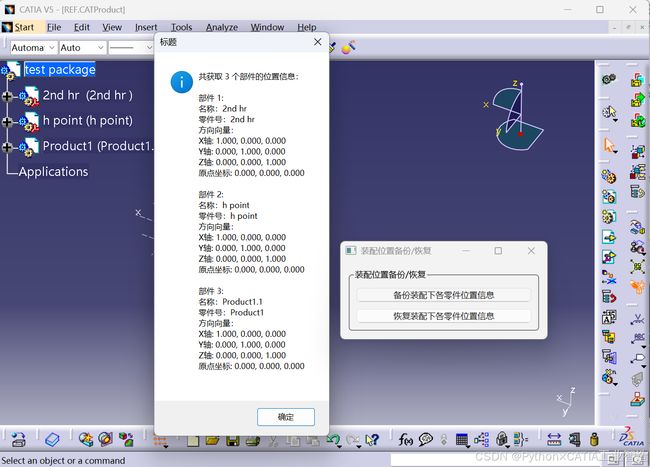Select the test package root node
The image size is (650, 467).
60,69
